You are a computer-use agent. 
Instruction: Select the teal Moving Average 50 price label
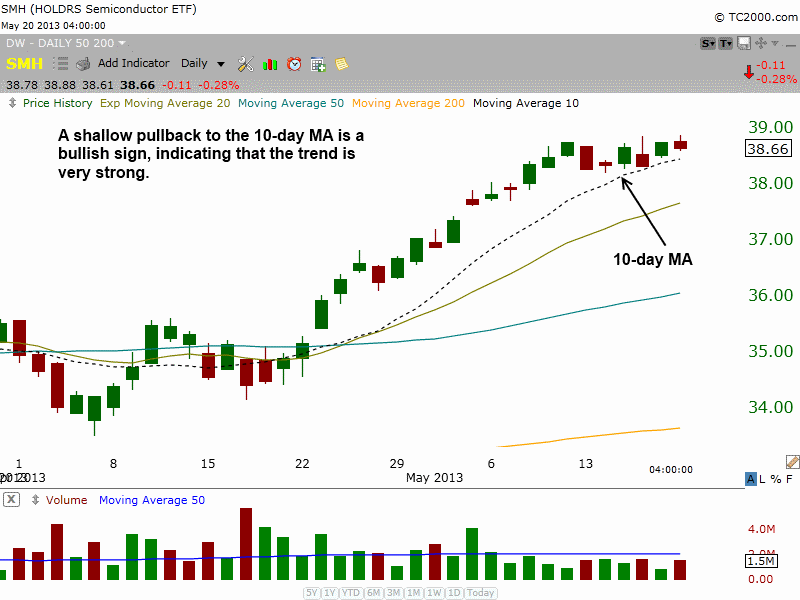click(291, 103)
